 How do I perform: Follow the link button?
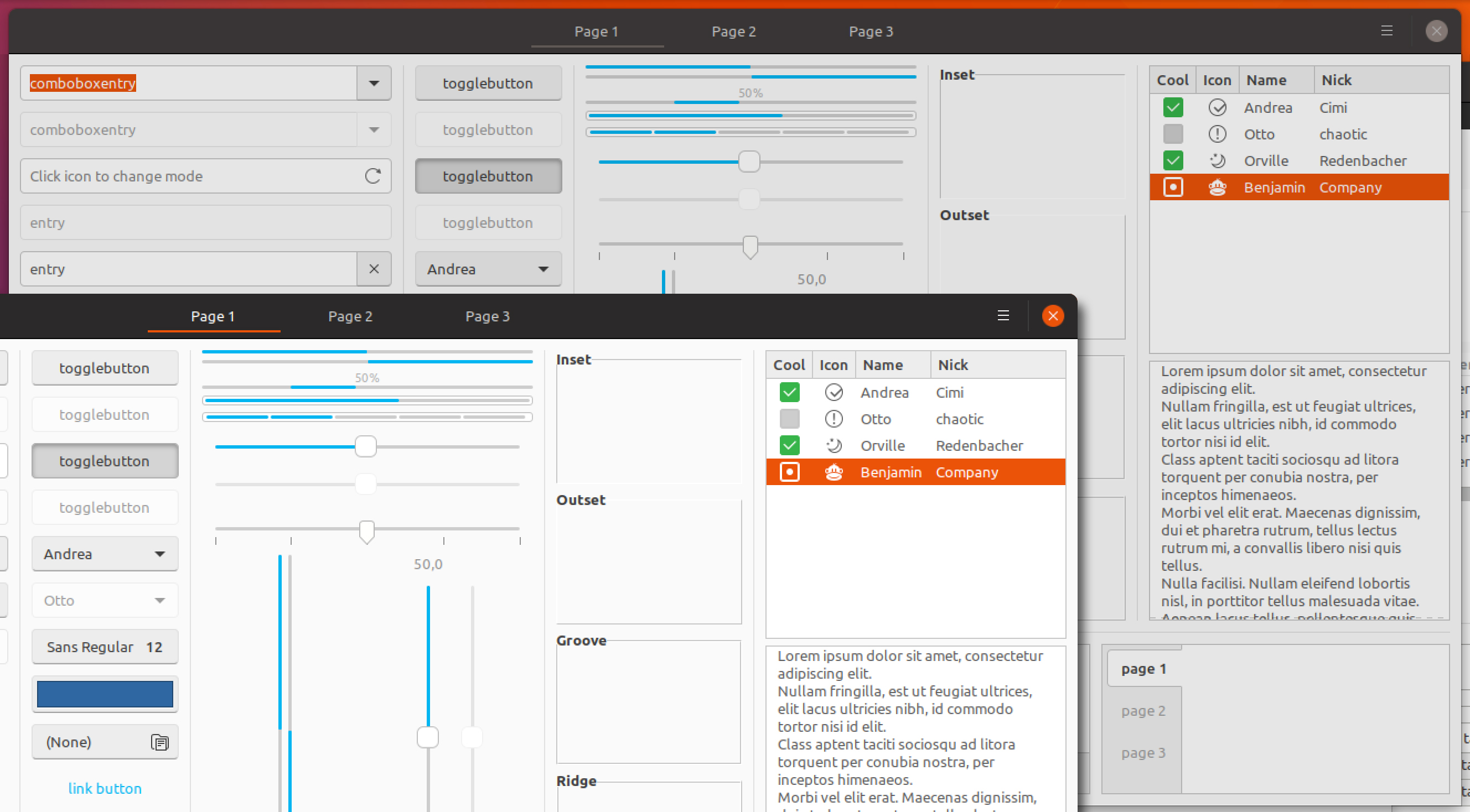tap(105, 788)
